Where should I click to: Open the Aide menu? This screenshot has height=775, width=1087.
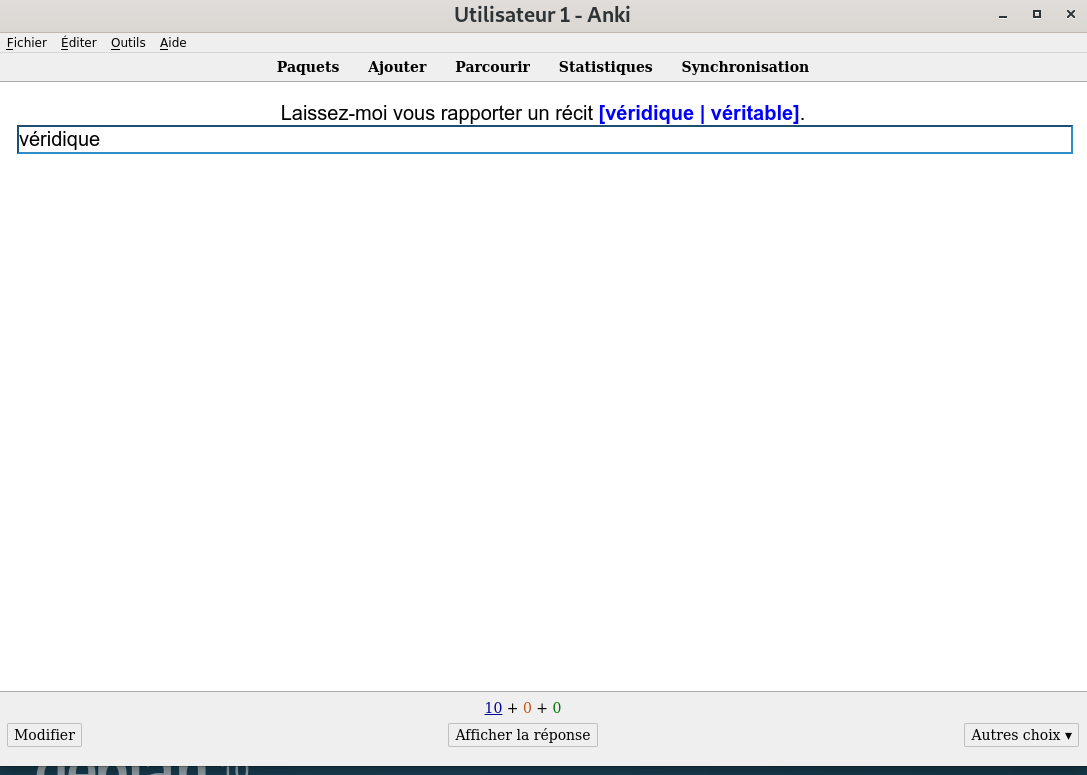[173, 42]
